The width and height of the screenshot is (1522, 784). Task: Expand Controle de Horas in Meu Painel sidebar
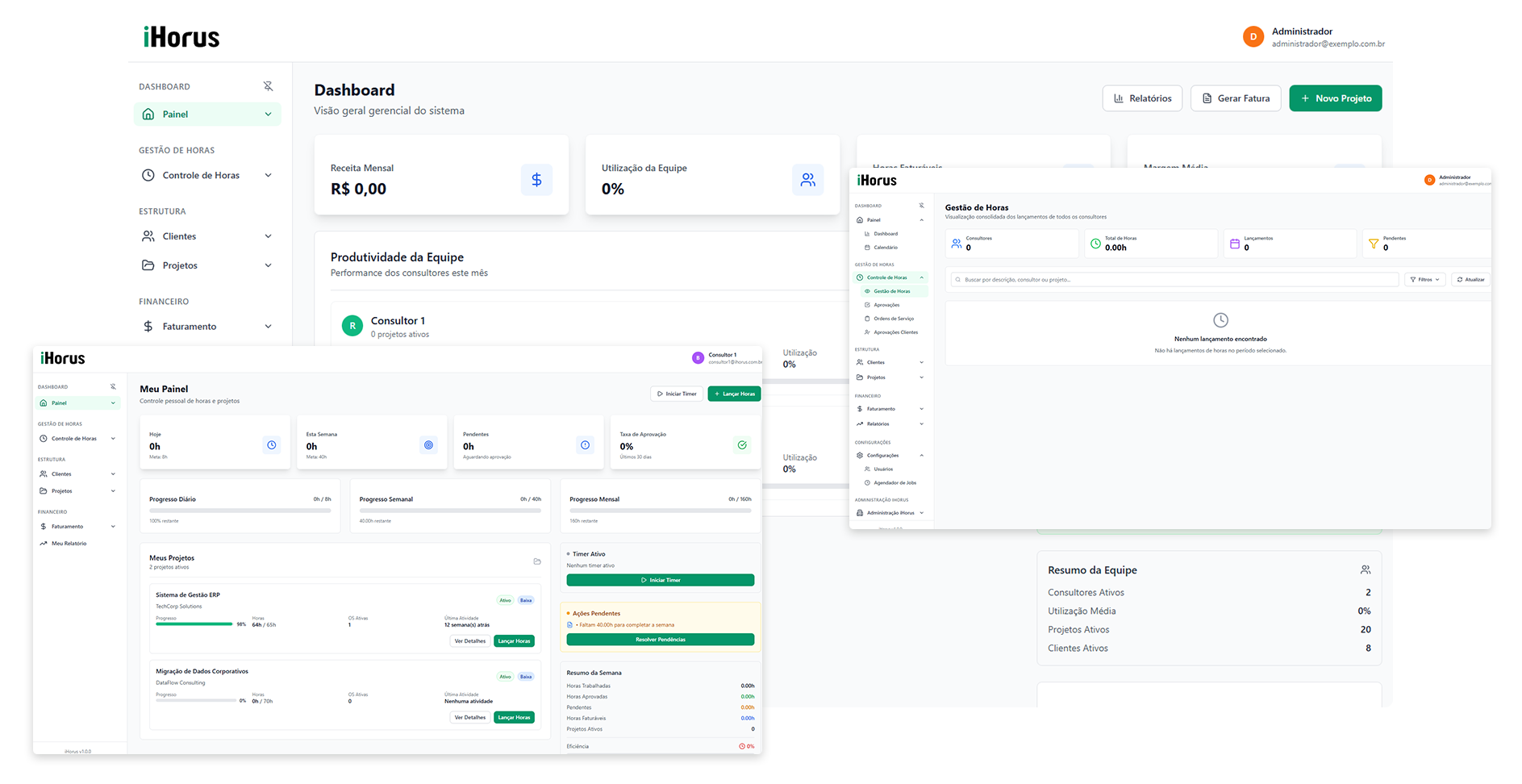pyautogui.click(x=113, y=439)
